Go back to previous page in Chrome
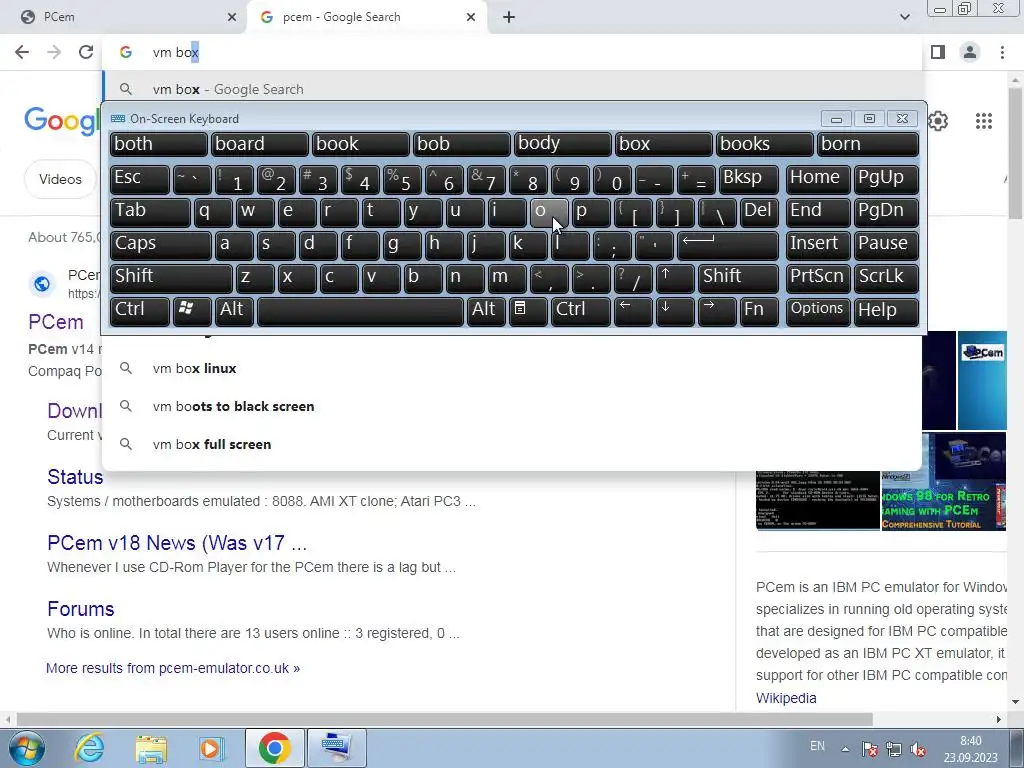Screen dimensions: 1024x768 click(22, 52)
